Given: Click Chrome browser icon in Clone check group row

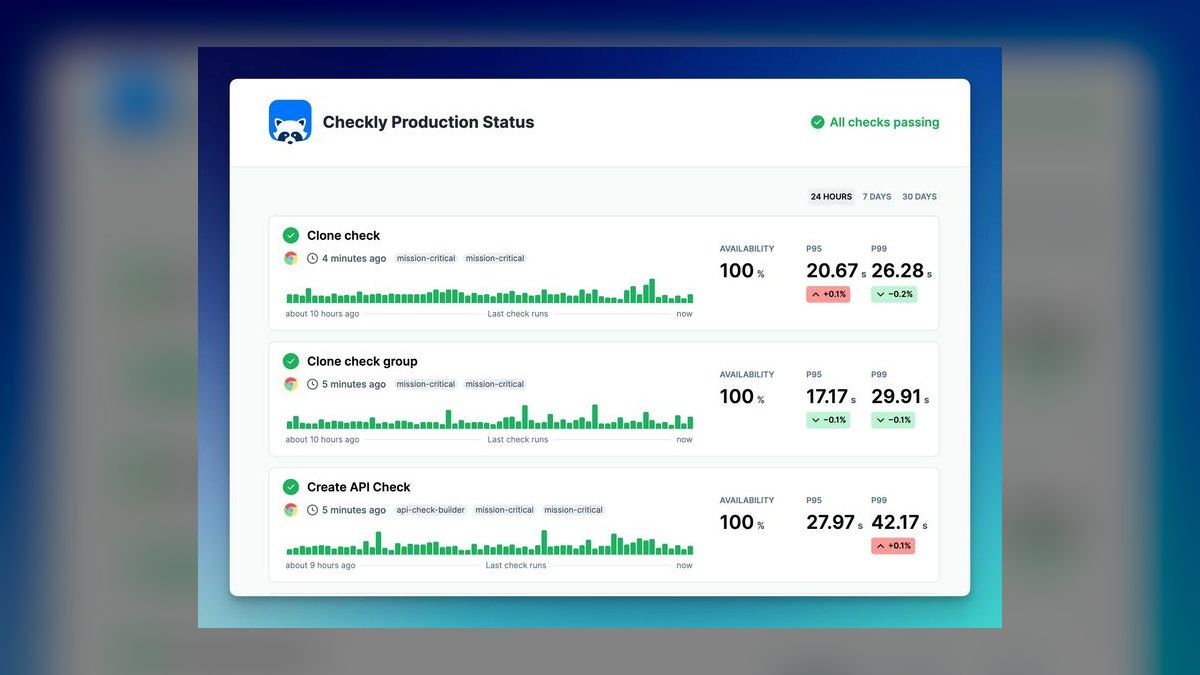Looking at the screenshot, I should pyautogui.click(x=291, y=384).
